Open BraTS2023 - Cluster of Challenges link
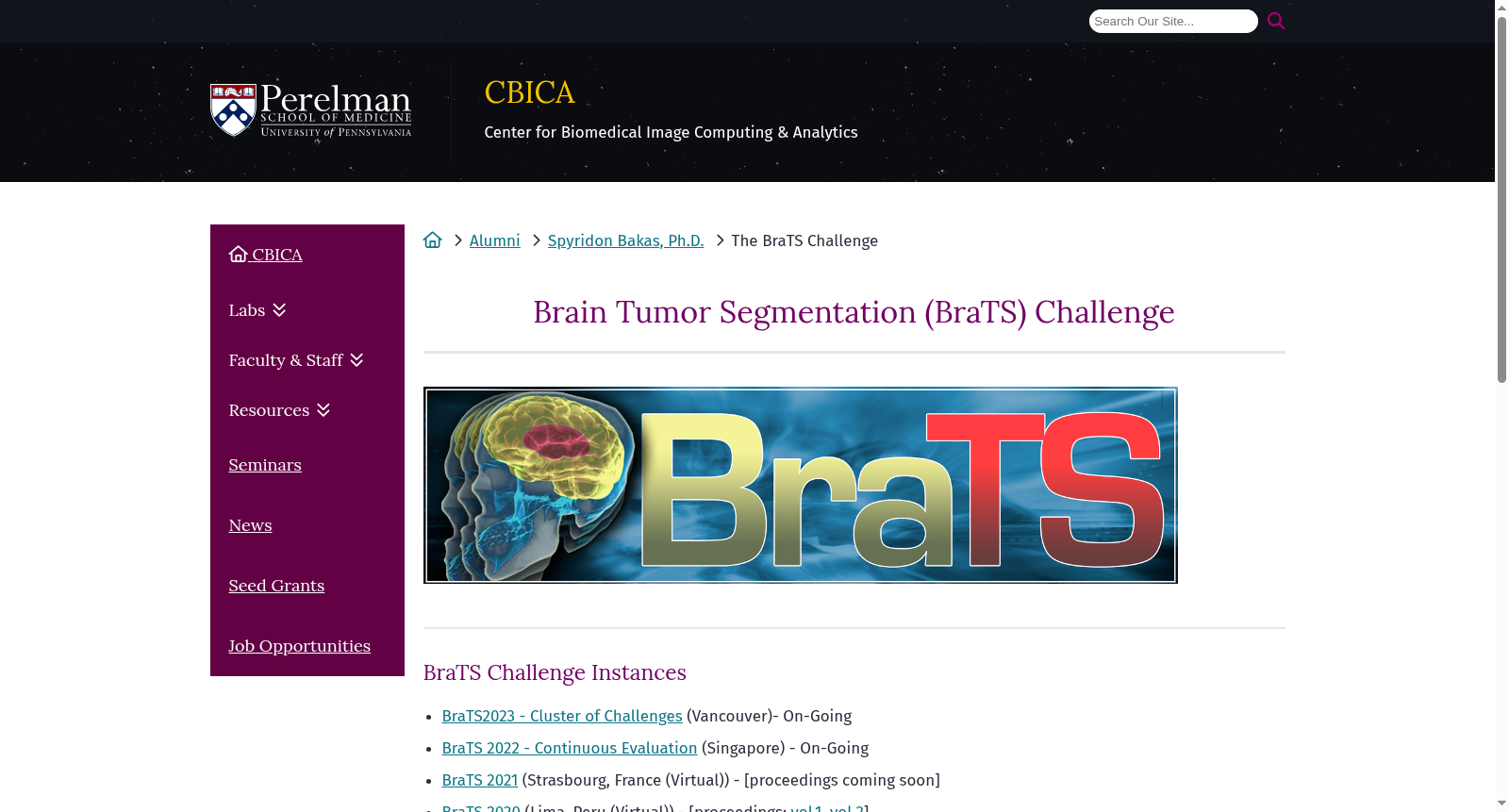This screenshot has height=812, width=1509. point(562,716)
